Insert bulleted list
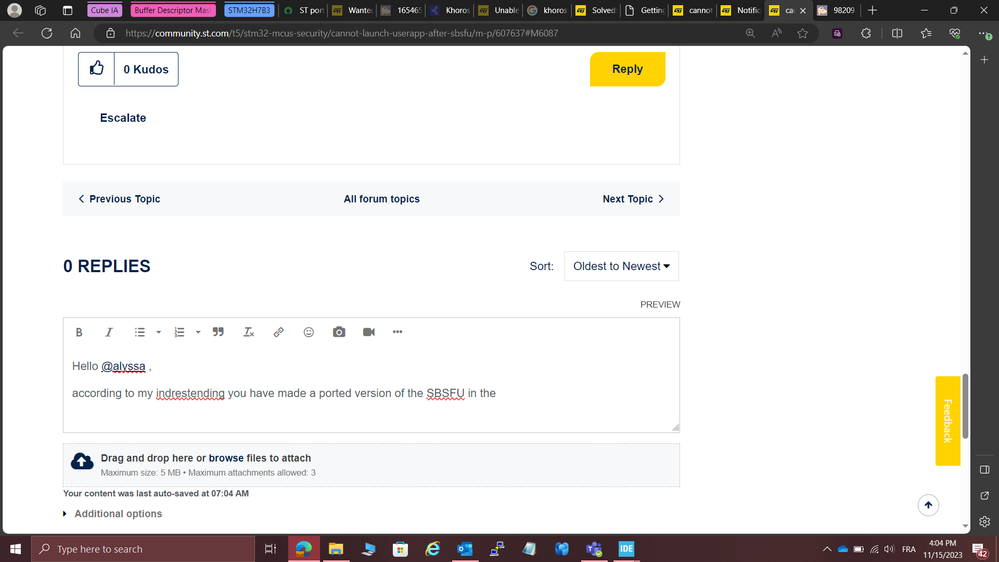This screenshot has width=999, height=562. 140,332
